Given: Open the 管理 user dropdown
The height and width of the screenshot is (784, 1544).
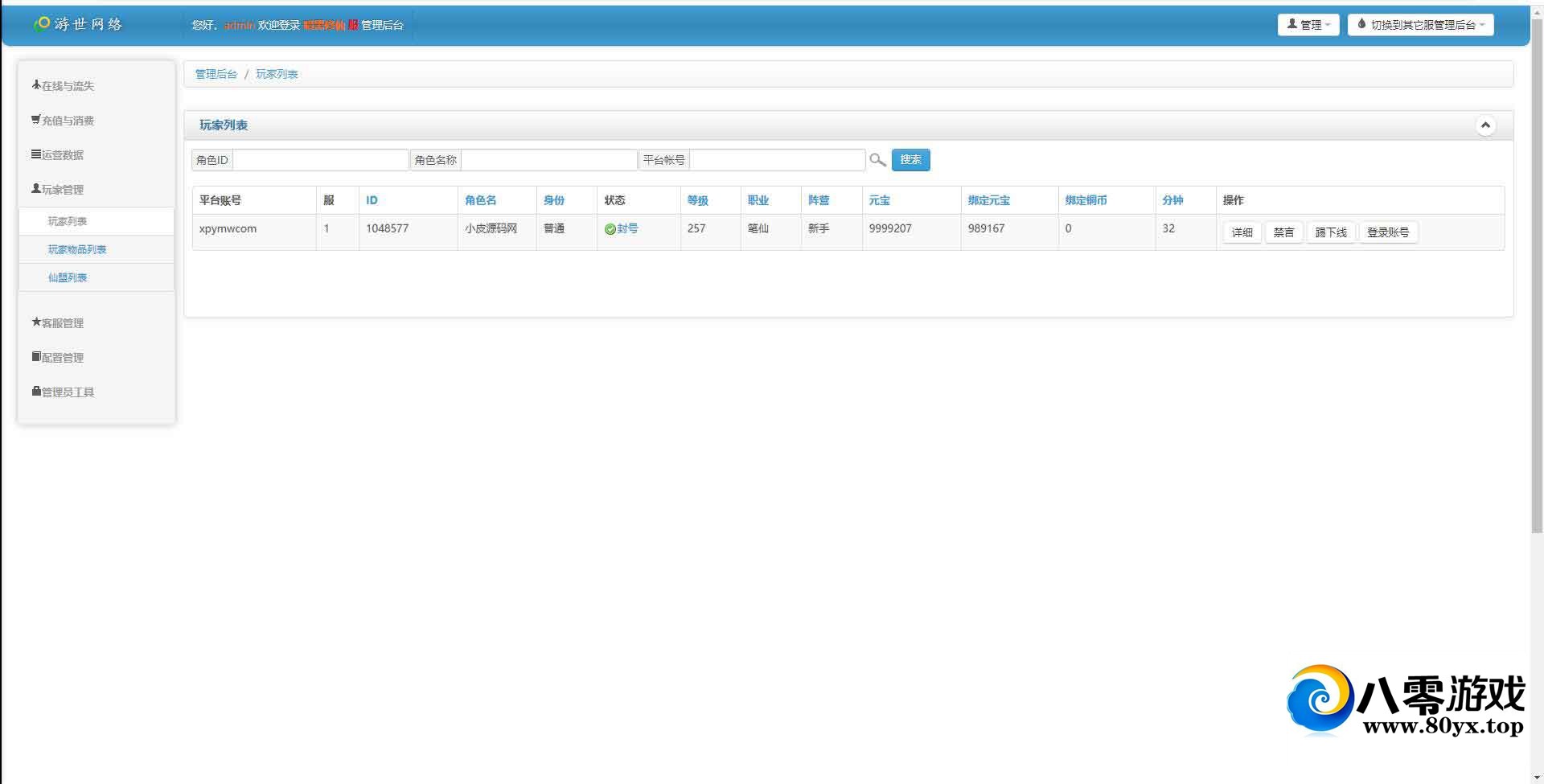Looking at the screenshot, I should click(x=1308, y=25).
